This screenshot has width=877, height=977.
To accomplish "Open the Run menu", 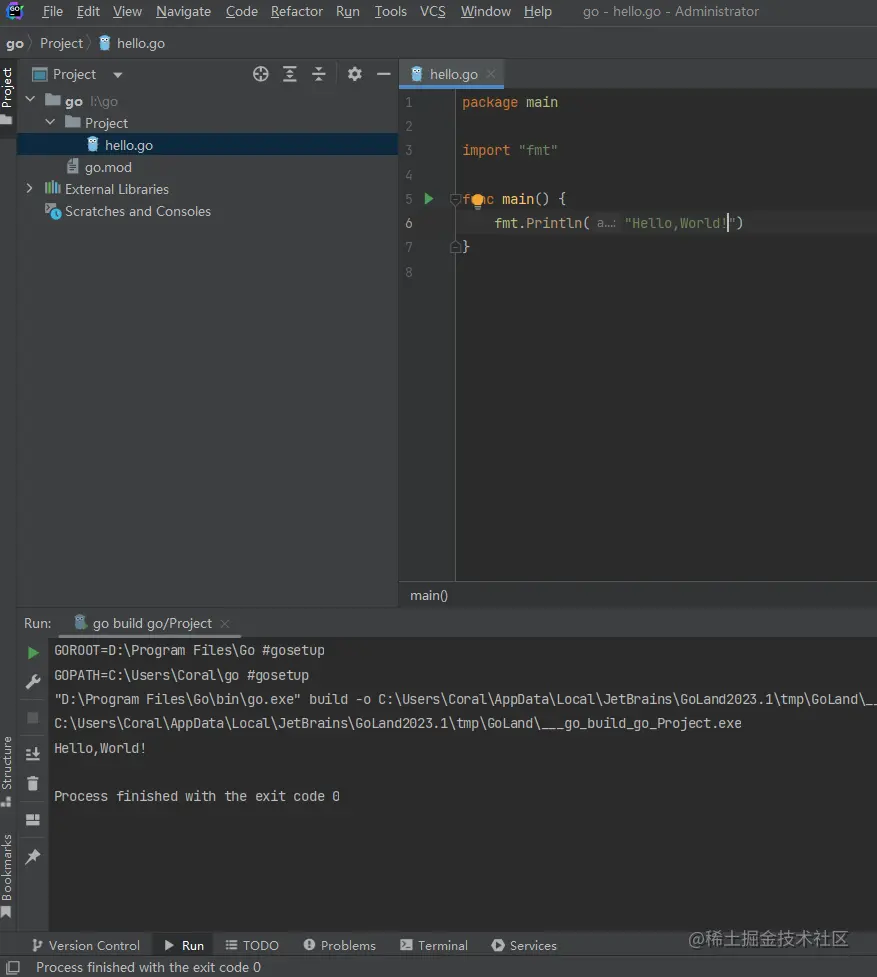I will click(x=348, y=11).
